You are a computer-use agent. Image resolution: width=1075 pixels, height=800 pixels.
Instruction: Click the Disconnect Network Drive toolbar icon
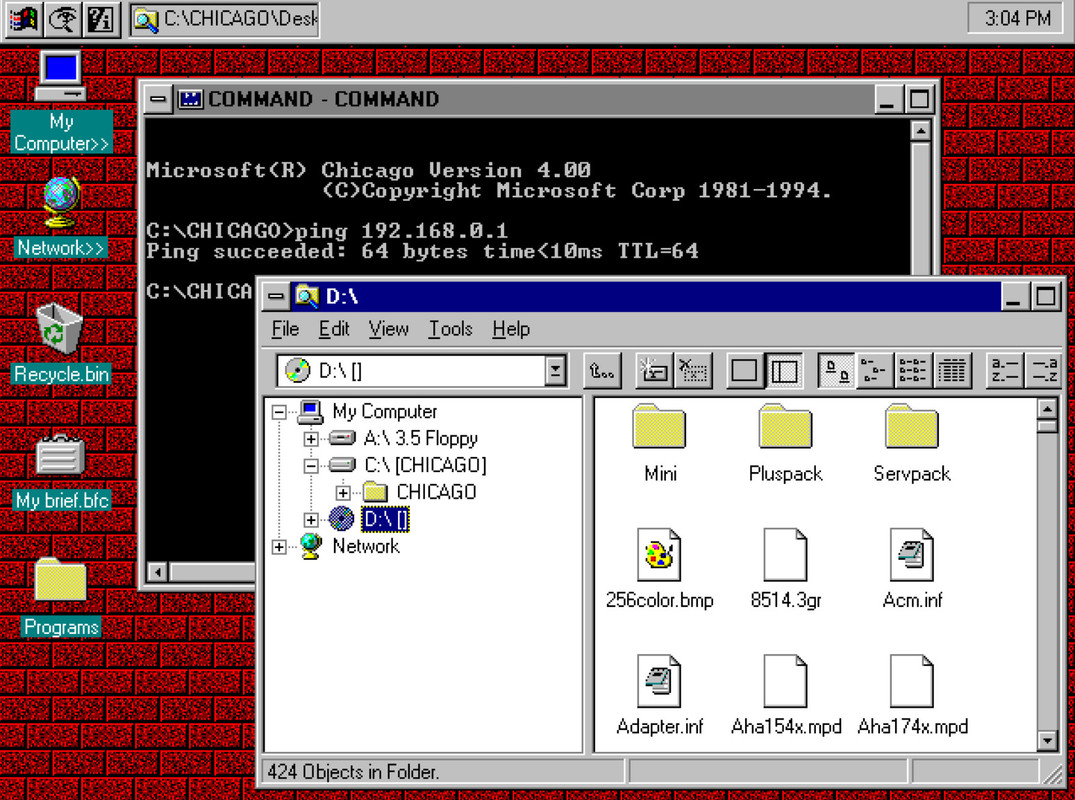tap(693, 371)
